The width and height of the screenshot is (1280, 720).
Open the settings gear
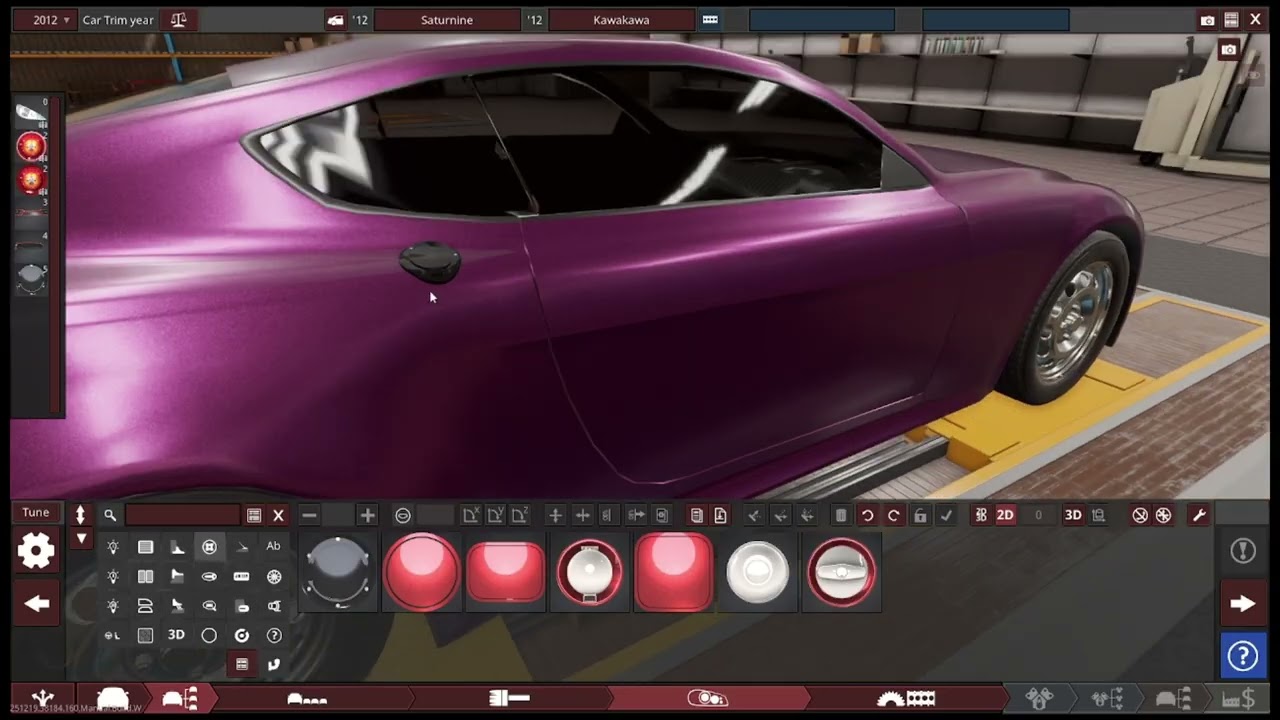[36, 551]
